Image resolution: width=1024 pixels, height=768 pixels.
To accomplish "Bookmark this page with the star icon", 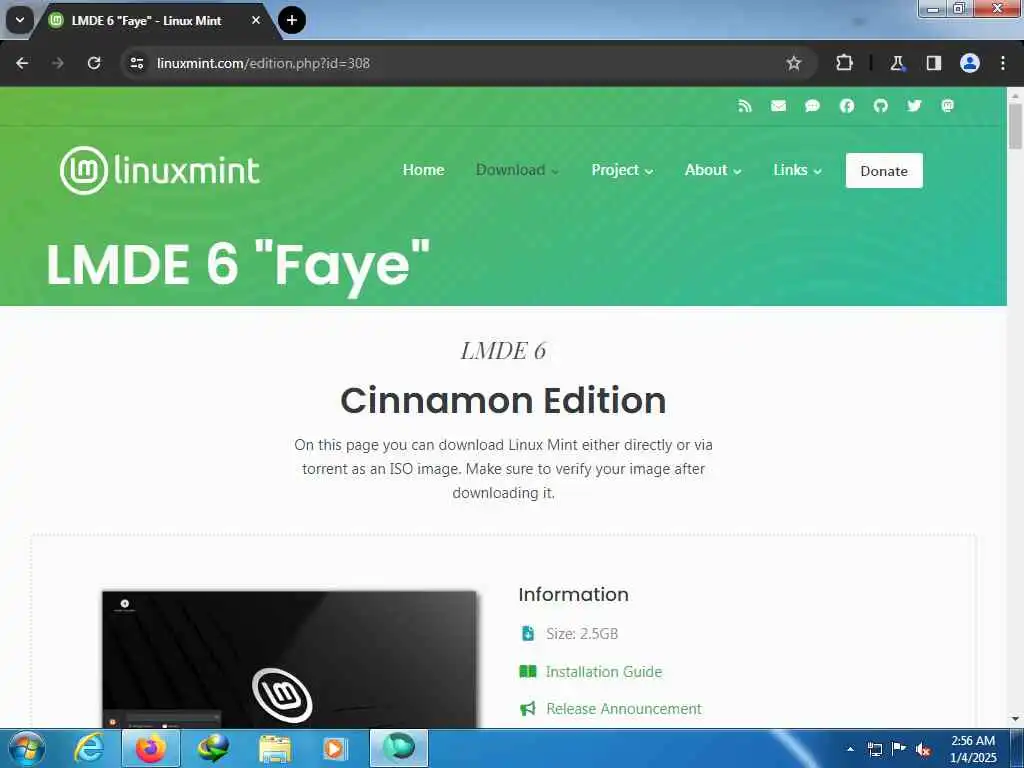I will coord(793,63).
